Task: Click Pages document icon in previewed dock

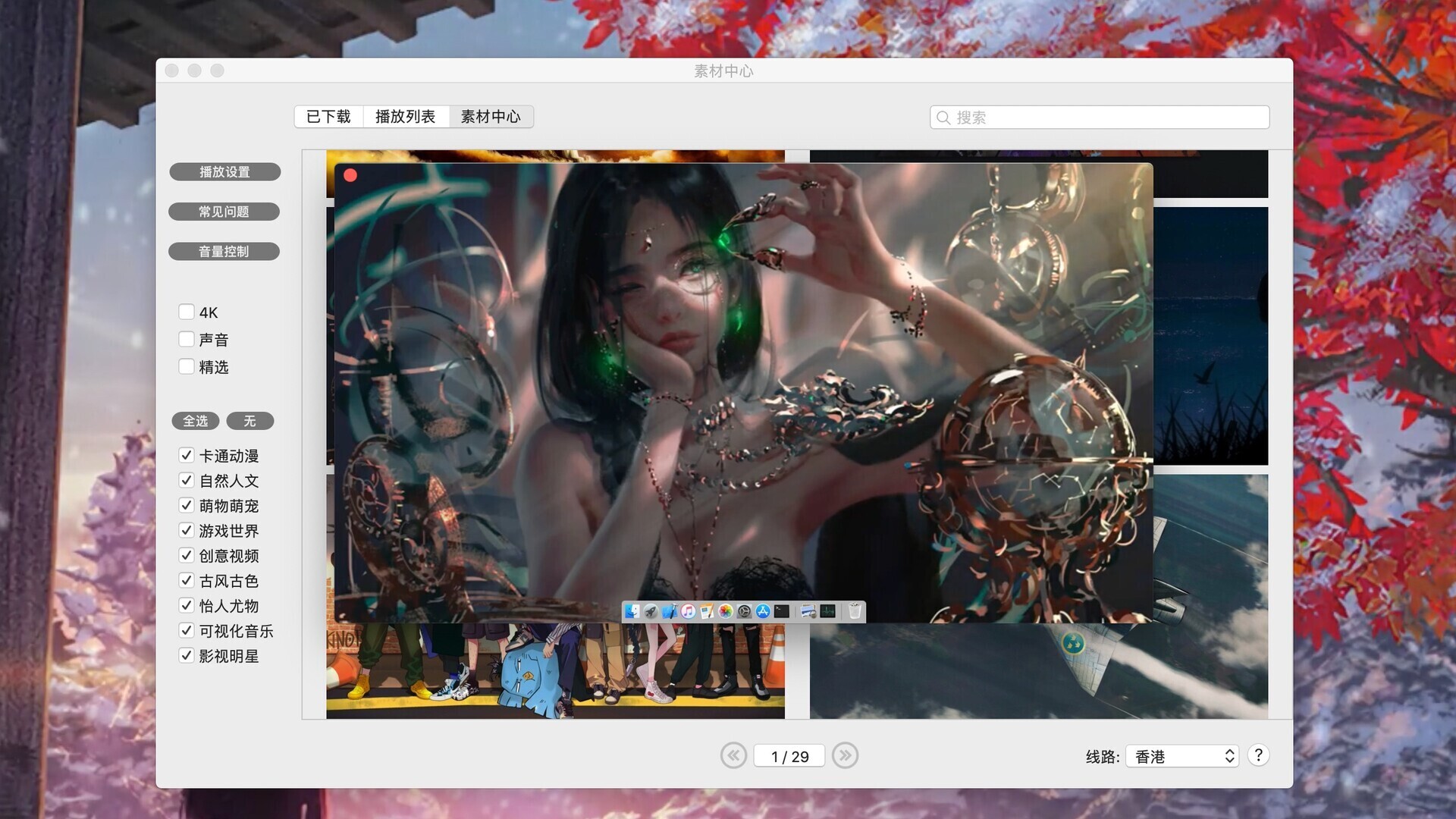Action: point(707,611)
